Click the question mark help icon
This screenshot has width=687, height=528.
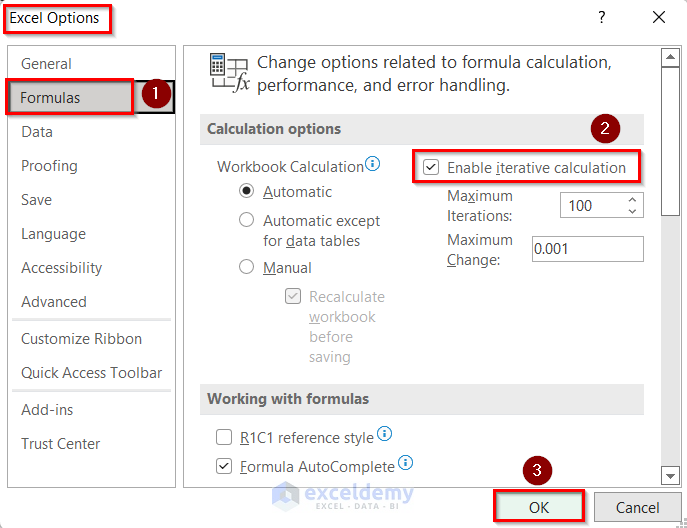(602, 17)
